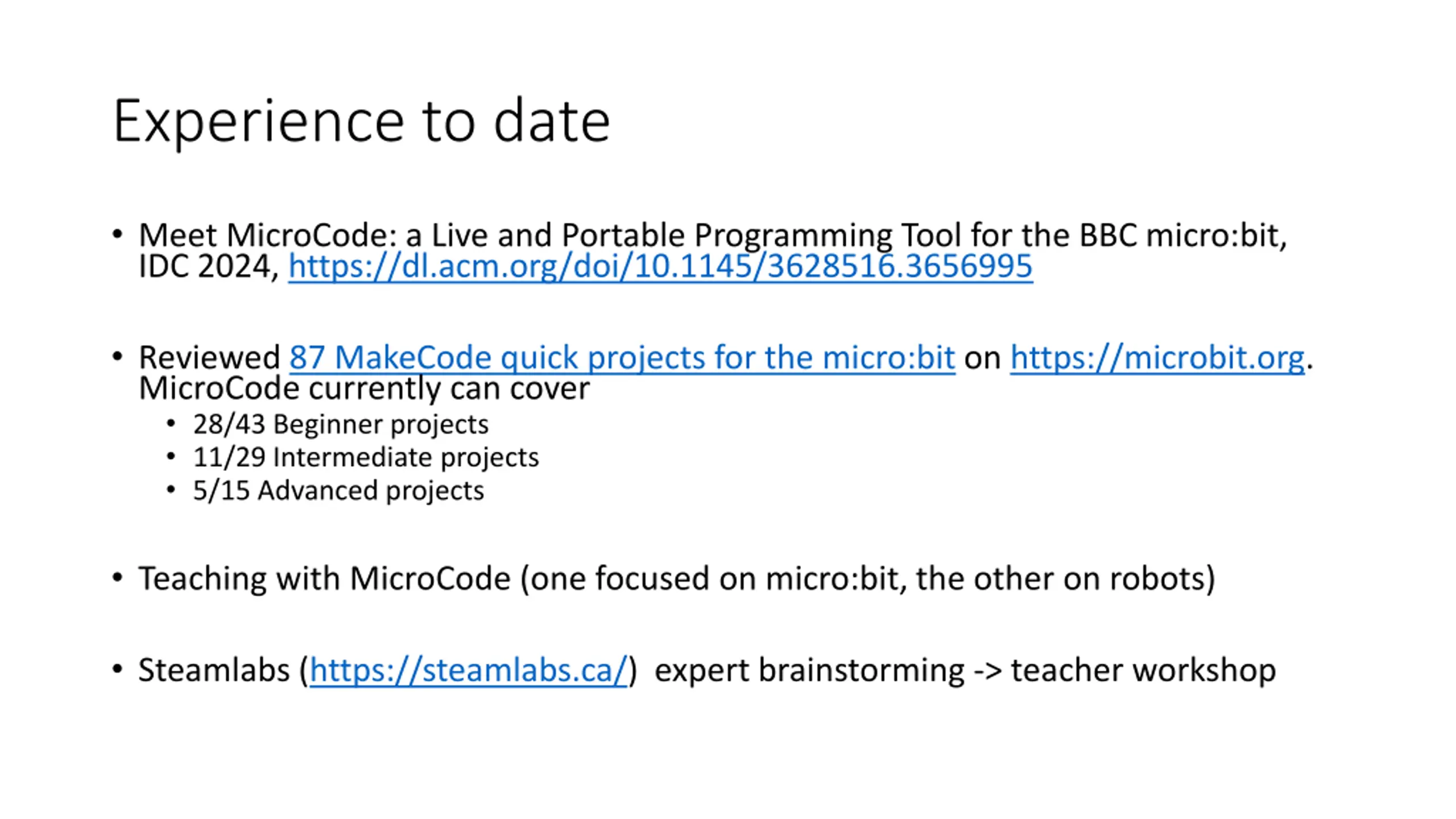This screenshot has width=1456, height=819.
Task: Open the steamlabs.ca link
Action: (468, 670)
